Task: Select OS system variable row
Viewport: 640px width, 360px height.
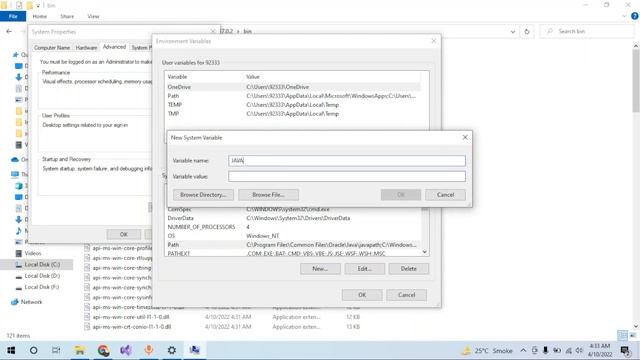Action: tap(293, 236)
